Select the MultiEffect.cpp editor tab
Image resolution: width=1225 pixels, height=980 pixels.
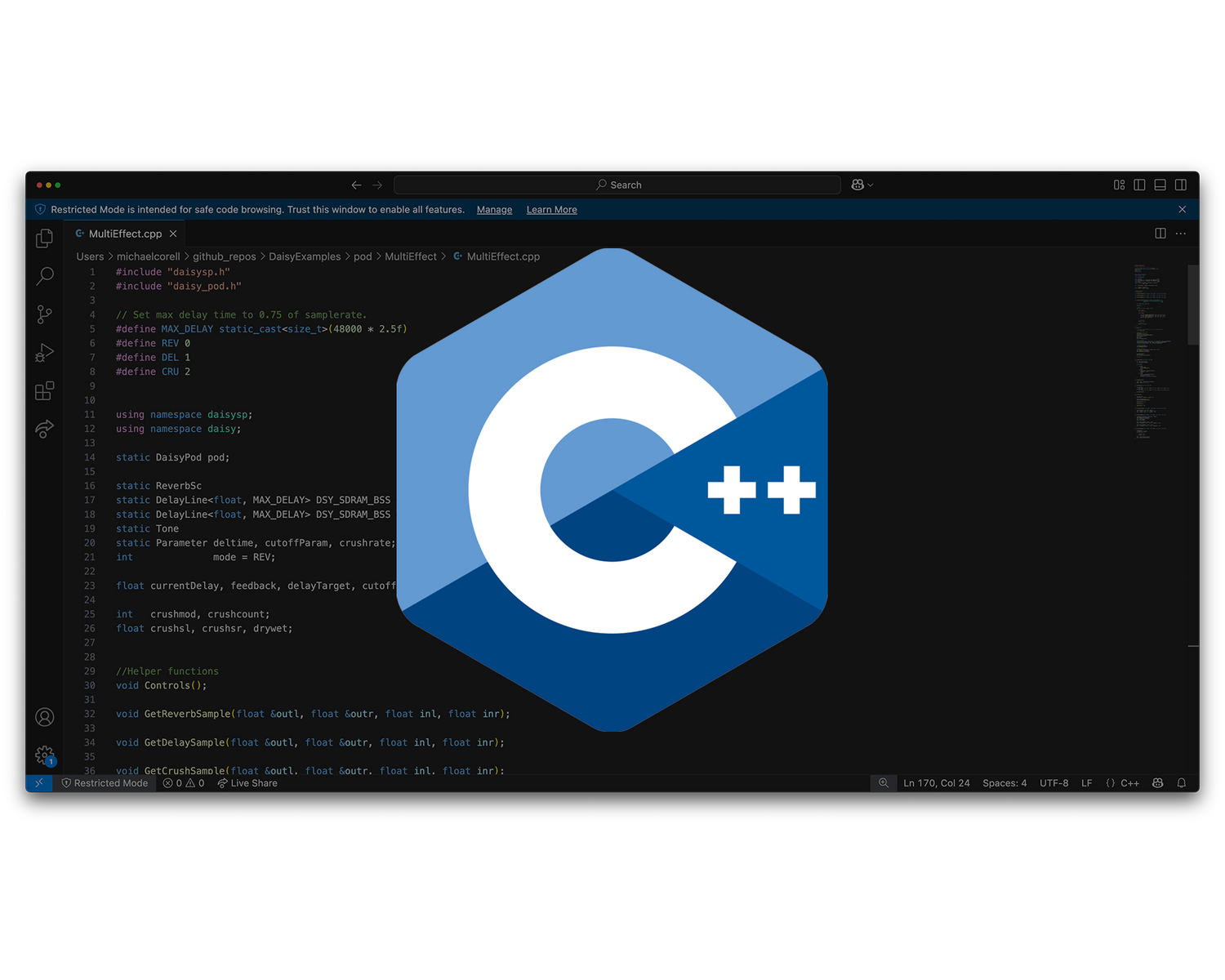pyautogui.click(x=126, y=234)
